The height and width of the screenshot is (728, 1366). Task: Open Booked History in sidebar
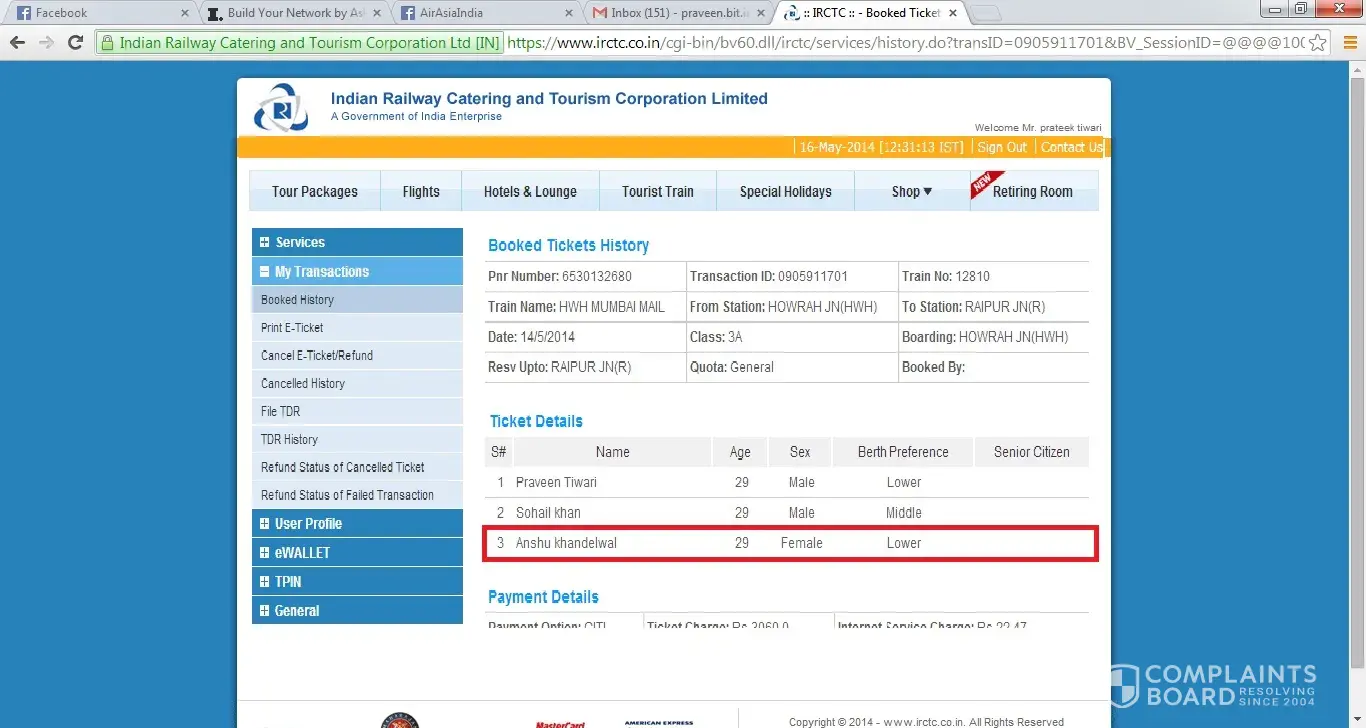pyautogui.click(x=357, y=299)
